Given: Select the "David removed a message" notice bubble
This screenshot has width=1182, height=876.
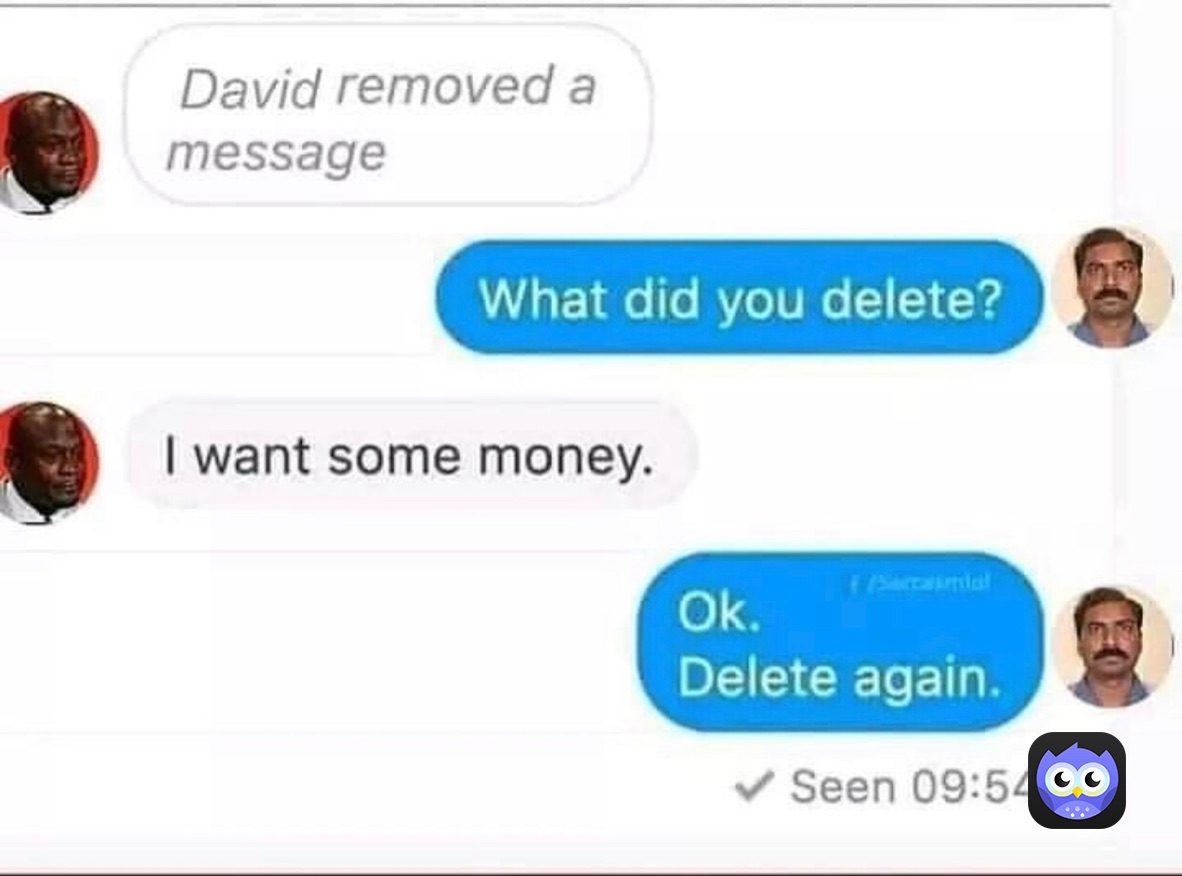Looking at the screenshot, I should 387,115.
